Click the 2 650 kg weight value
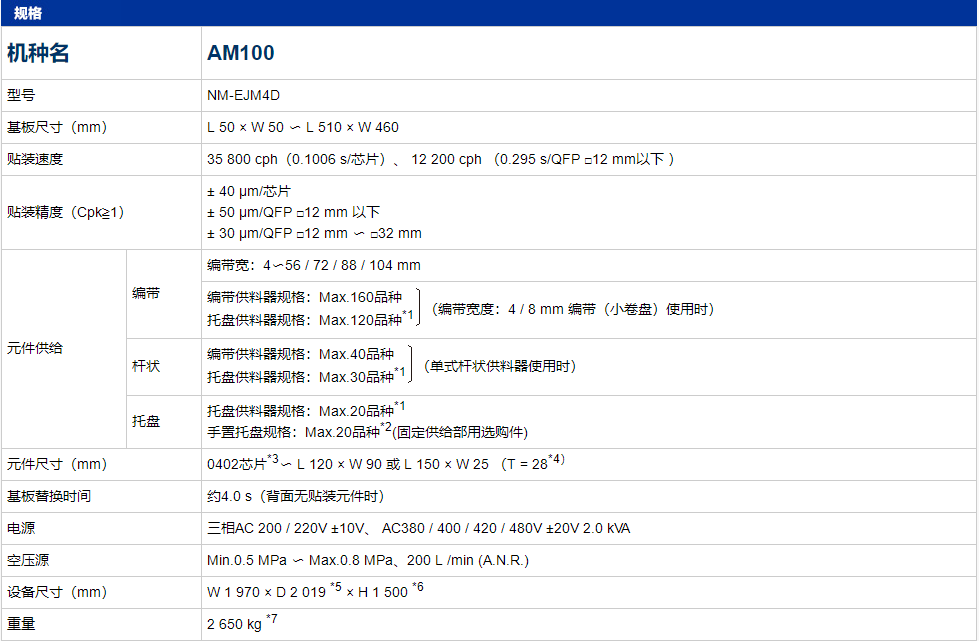 click(x=242, y=622)
